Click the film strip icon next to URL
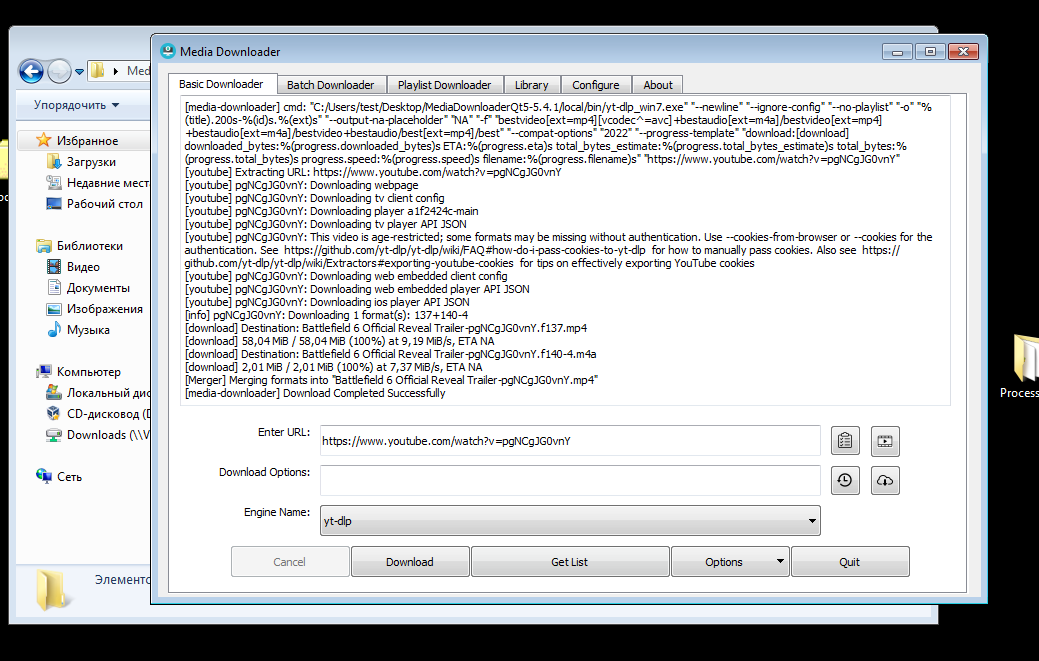Viewport: 1039px width, 661px height. (885, 440)
